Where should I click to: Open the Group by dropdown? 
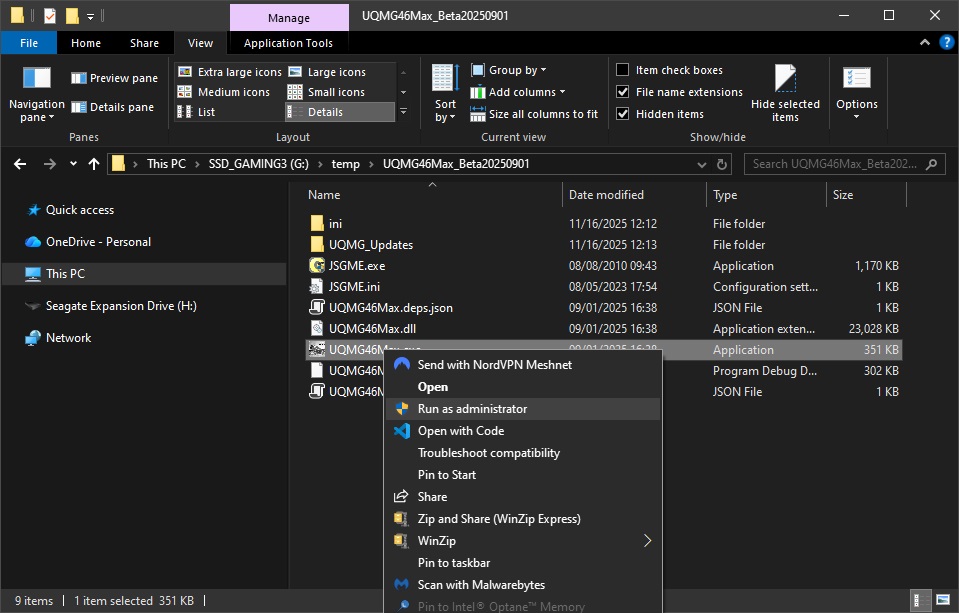pos(509,70)
